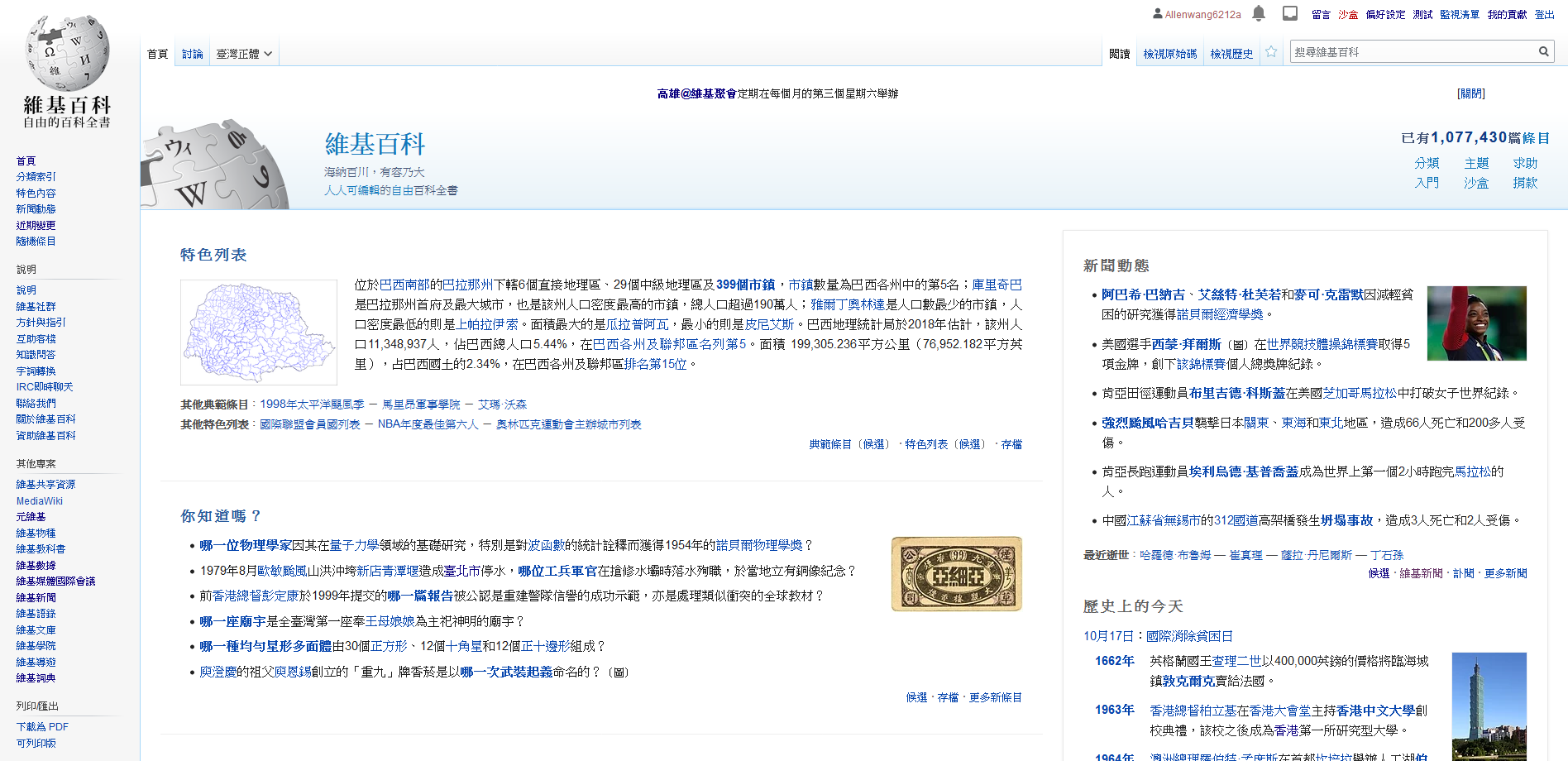Open 維基數據 sidebar link

[x=36, y=566]
